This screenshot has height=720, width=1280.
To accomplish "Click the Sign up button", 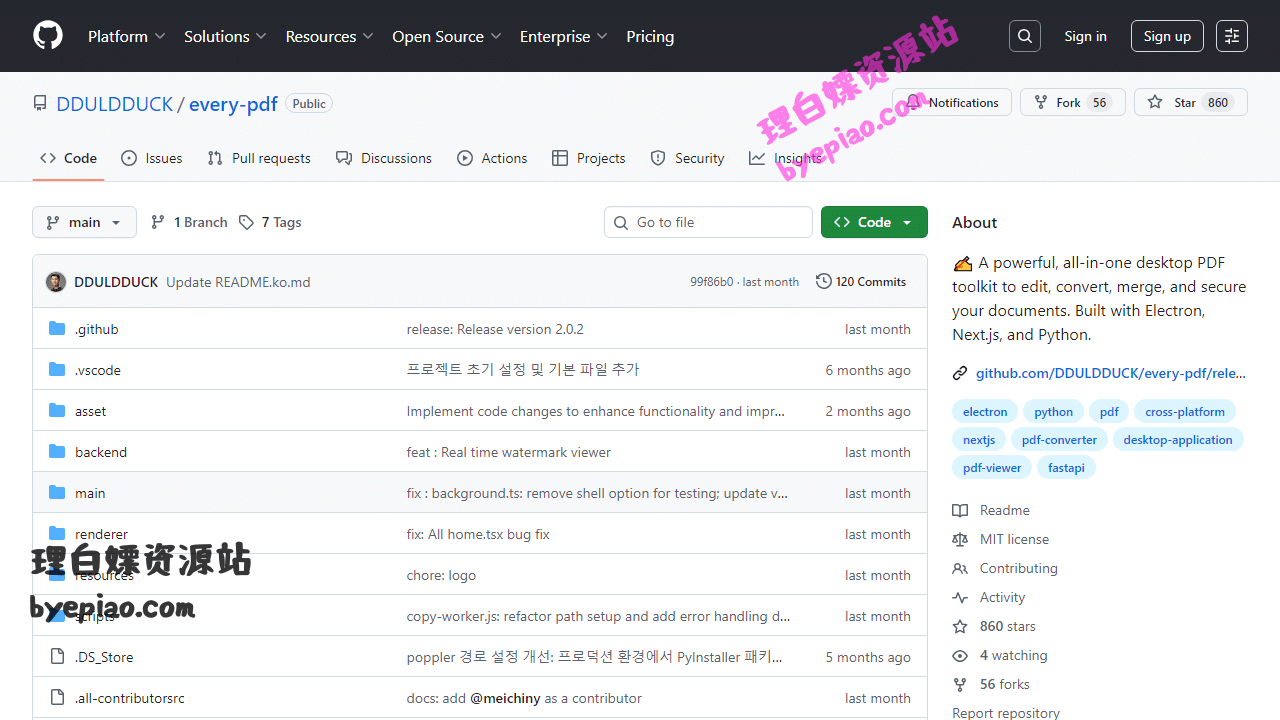I will (x=1167, y=36).
